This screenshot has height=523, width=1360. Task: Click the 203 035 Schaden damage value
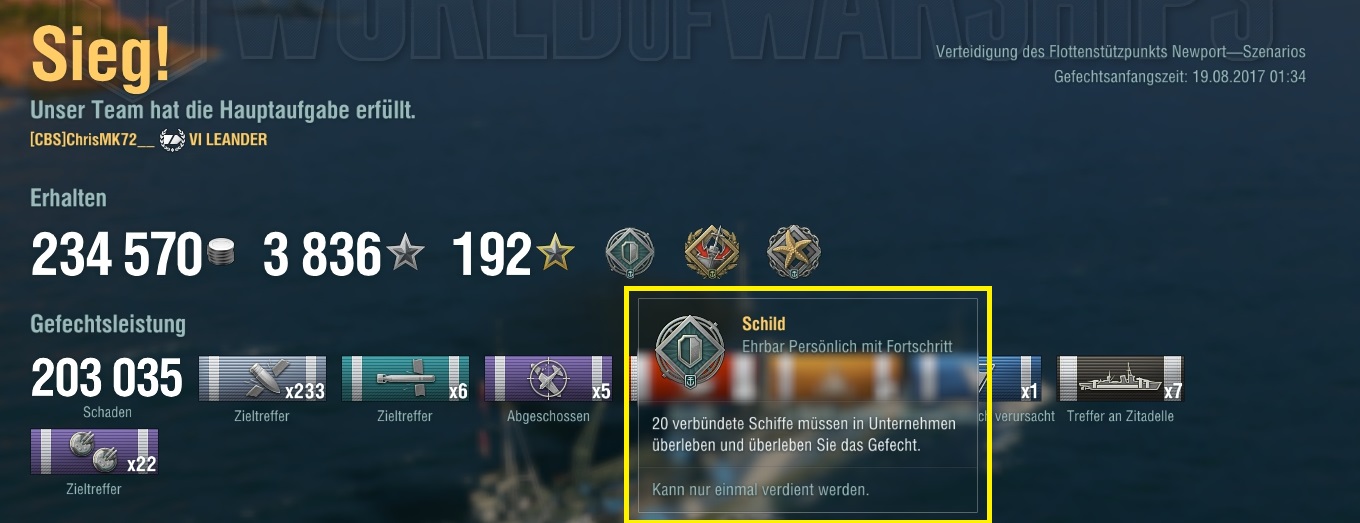(107, 379)
